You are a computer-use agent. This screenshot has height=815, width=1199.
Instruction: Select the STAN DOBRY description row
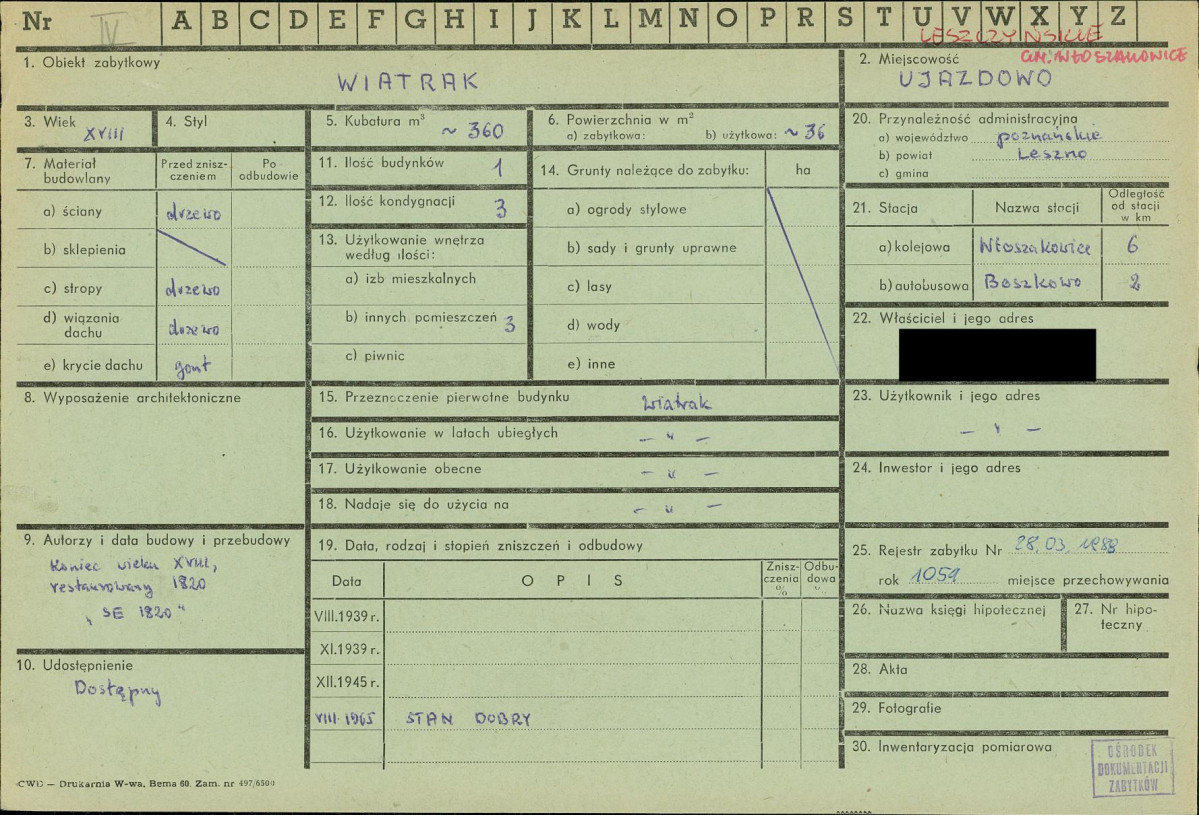pyautogui.click(x=574, y=718)
